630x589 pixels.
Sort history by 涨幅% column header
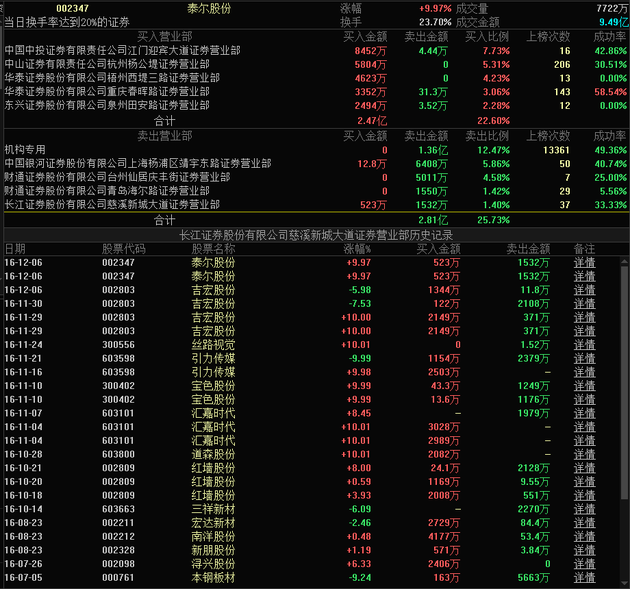click(x=357, y=248)
